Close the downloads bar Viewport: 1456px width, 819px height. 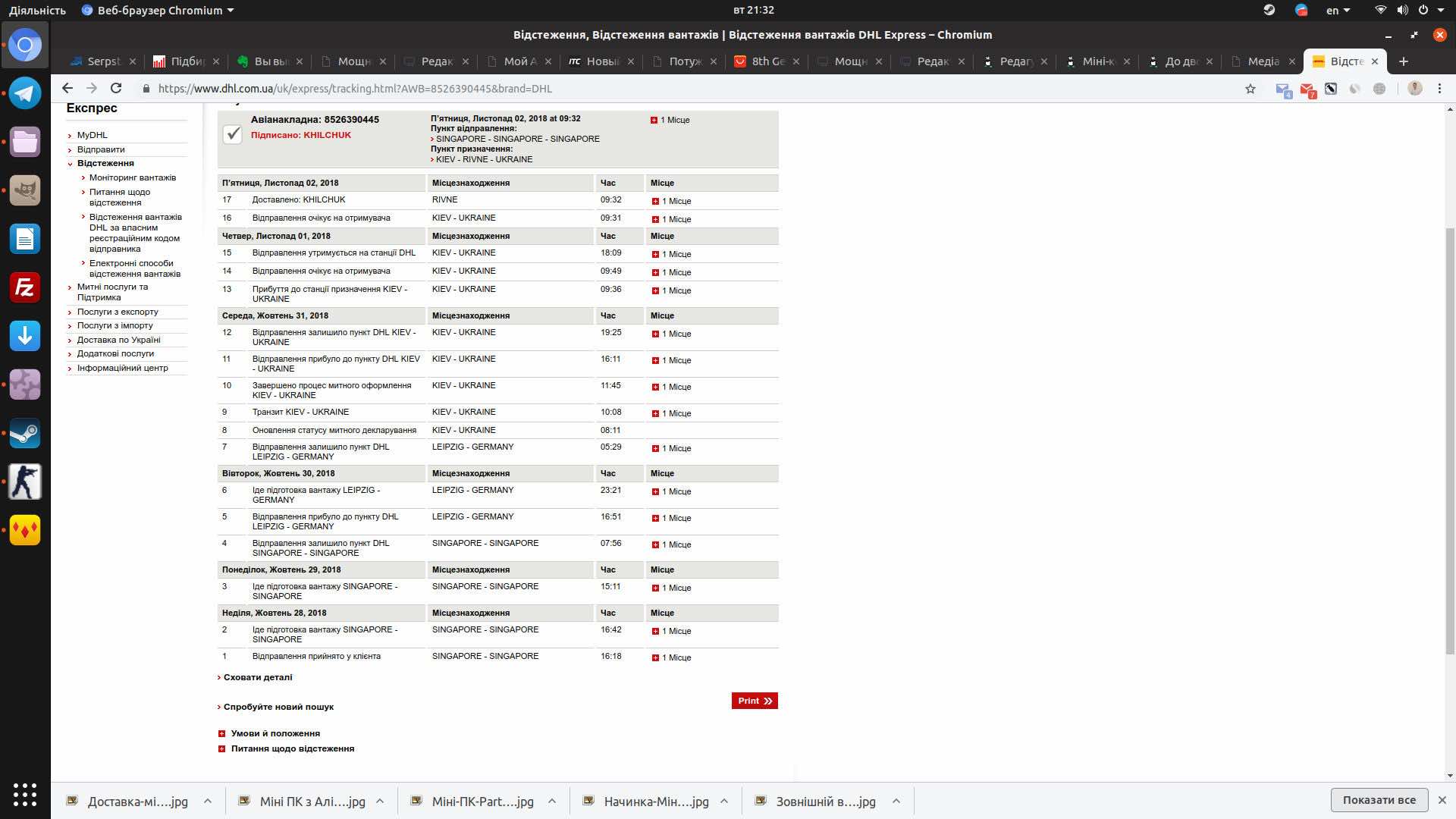(1442, 800)
